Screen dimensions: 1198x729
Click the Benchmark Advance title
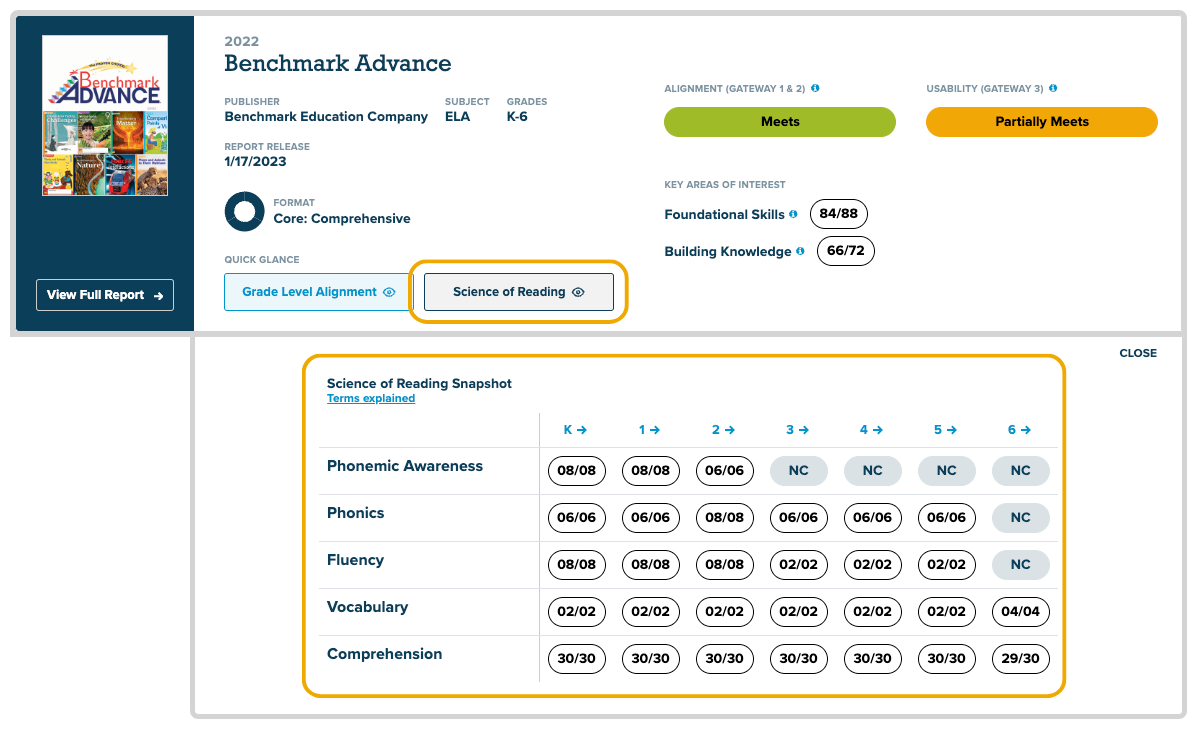pos(338,63)
